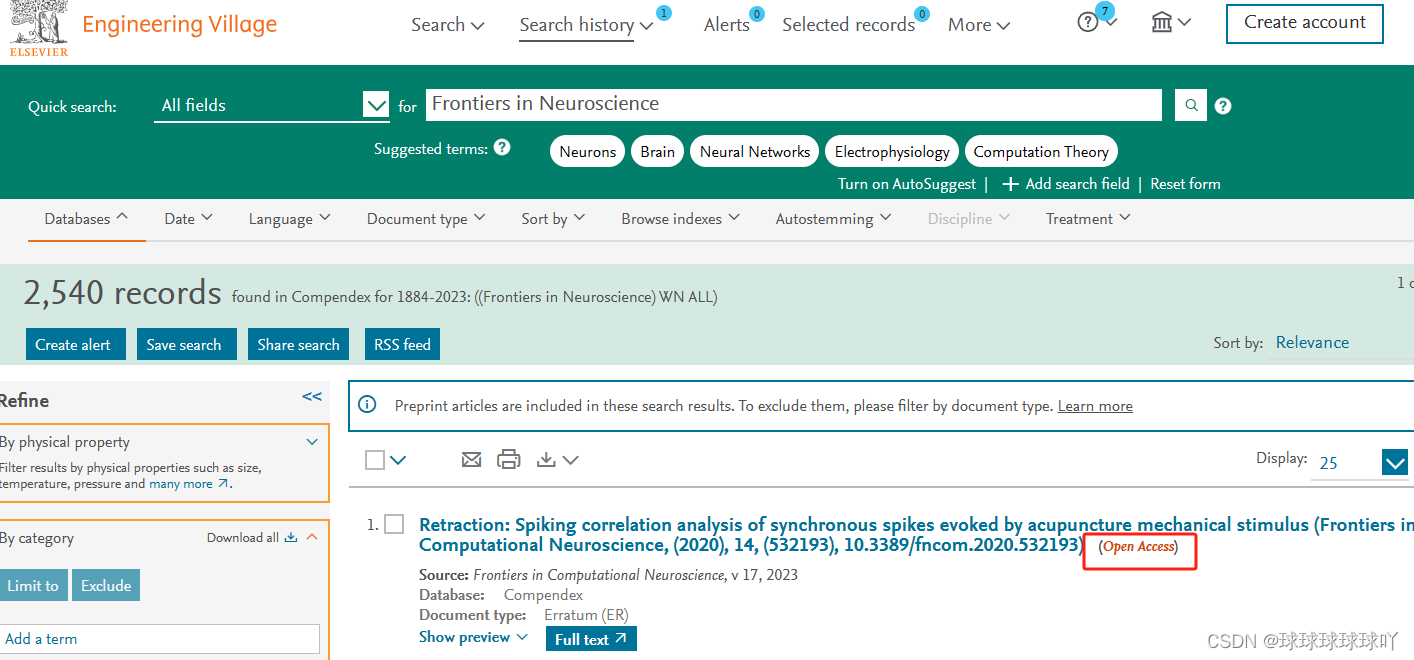Click Reset form link
Screen dimensions: 1414x660
click(x=1185, y=184)
